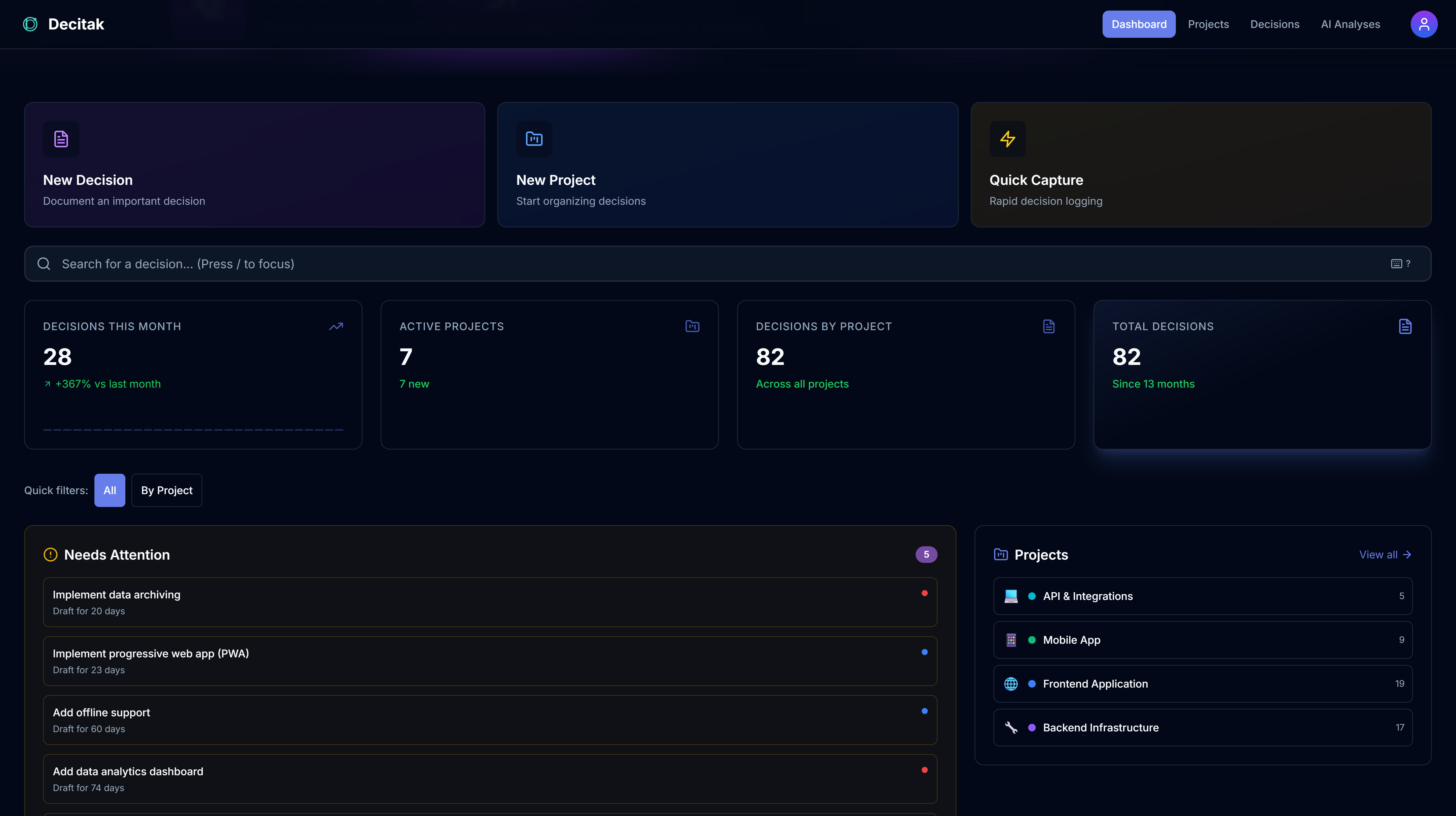Open the user profile avatar
1456x816 pixels.
(x=1424, y=24)
